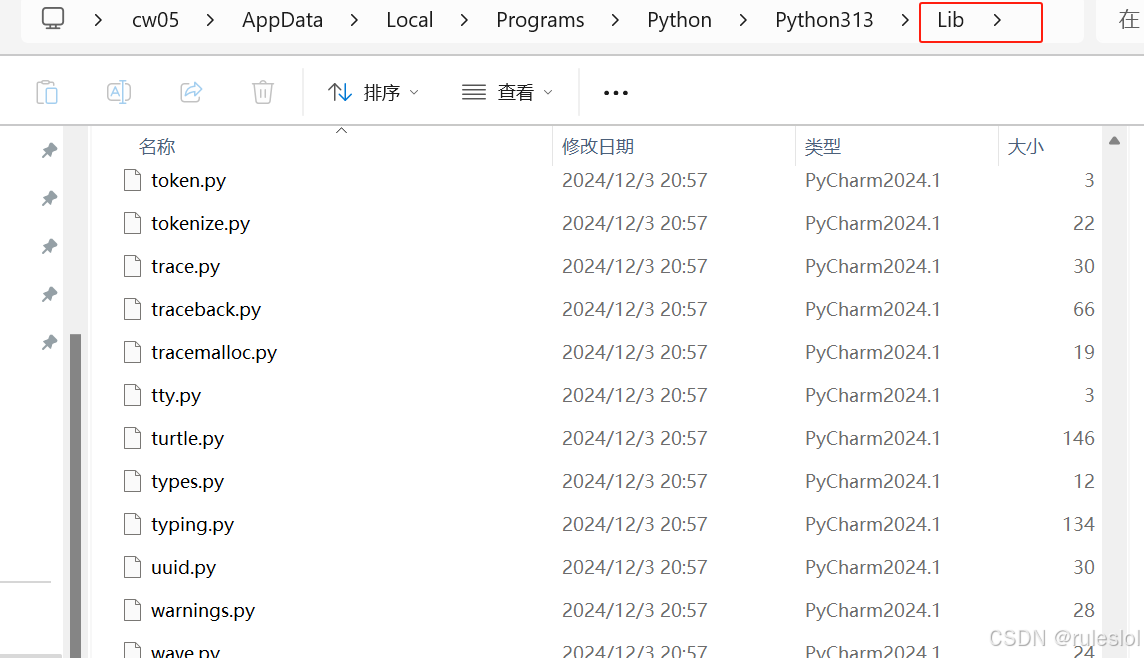Click the Rename icon in the toolbar
The height and width of the screenshot is (658, 1144).
click(x=118, y=91)
